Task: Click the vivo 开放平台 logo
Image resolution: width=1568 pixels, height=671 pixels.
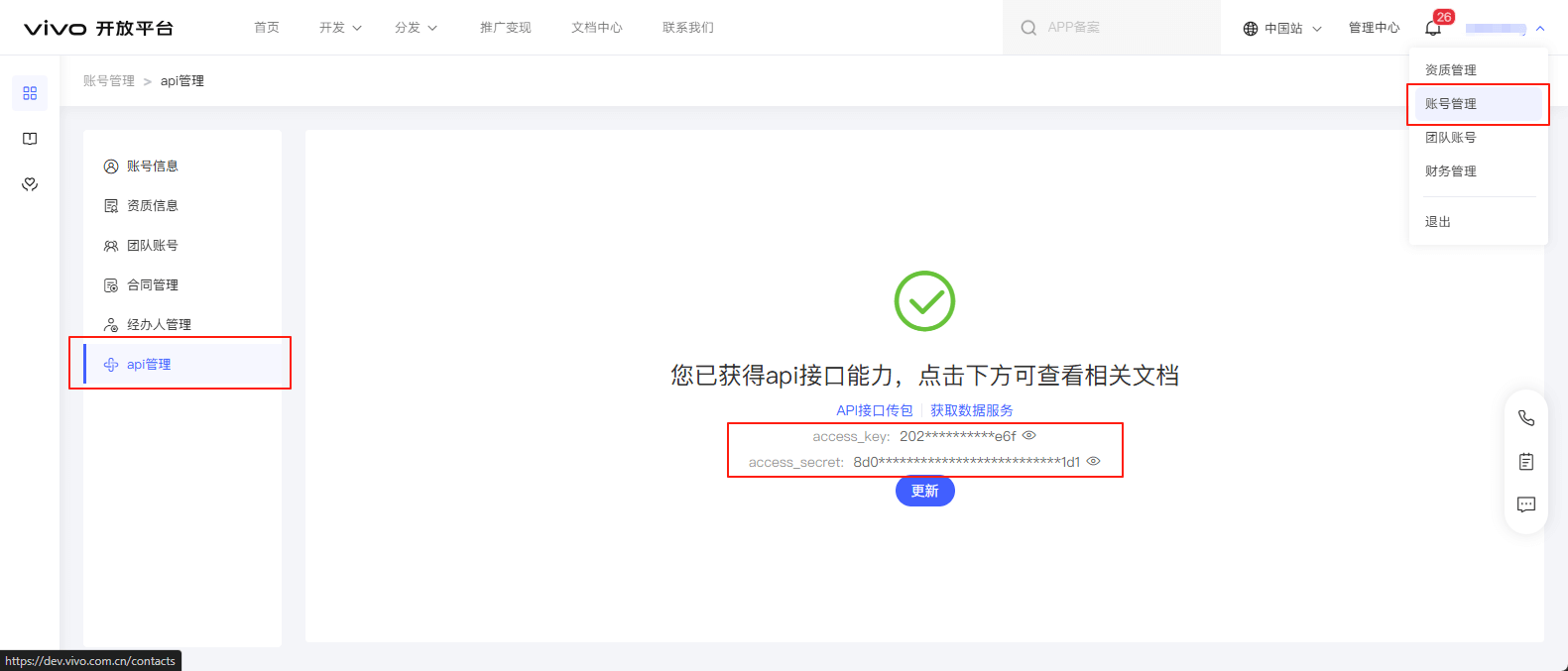Action: (x=98, y=28)
